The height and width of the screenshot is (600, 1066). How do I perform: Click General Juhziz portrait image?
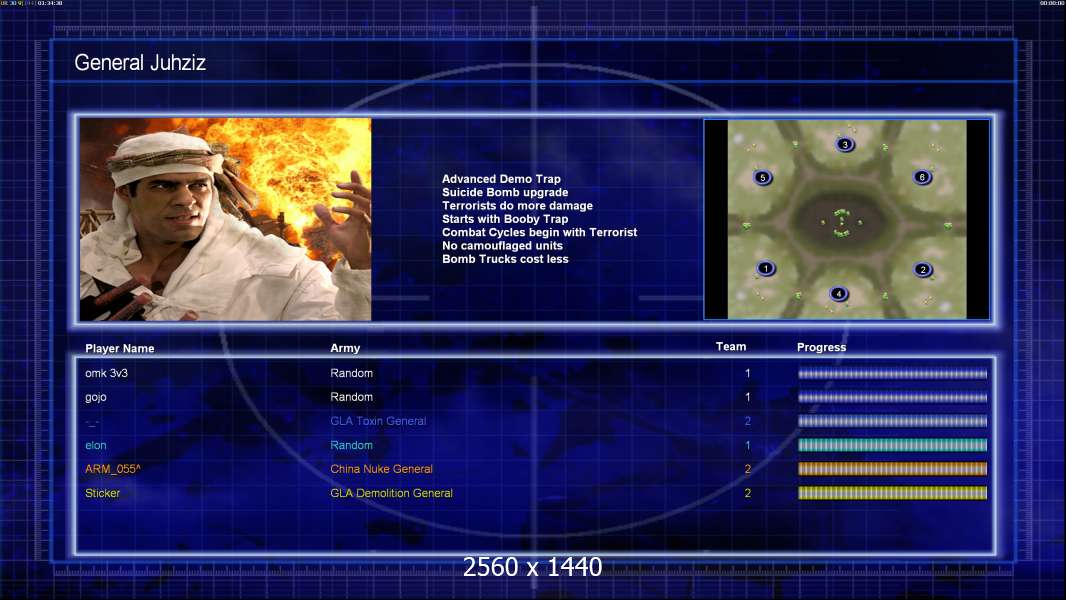[x=226, y=219]
